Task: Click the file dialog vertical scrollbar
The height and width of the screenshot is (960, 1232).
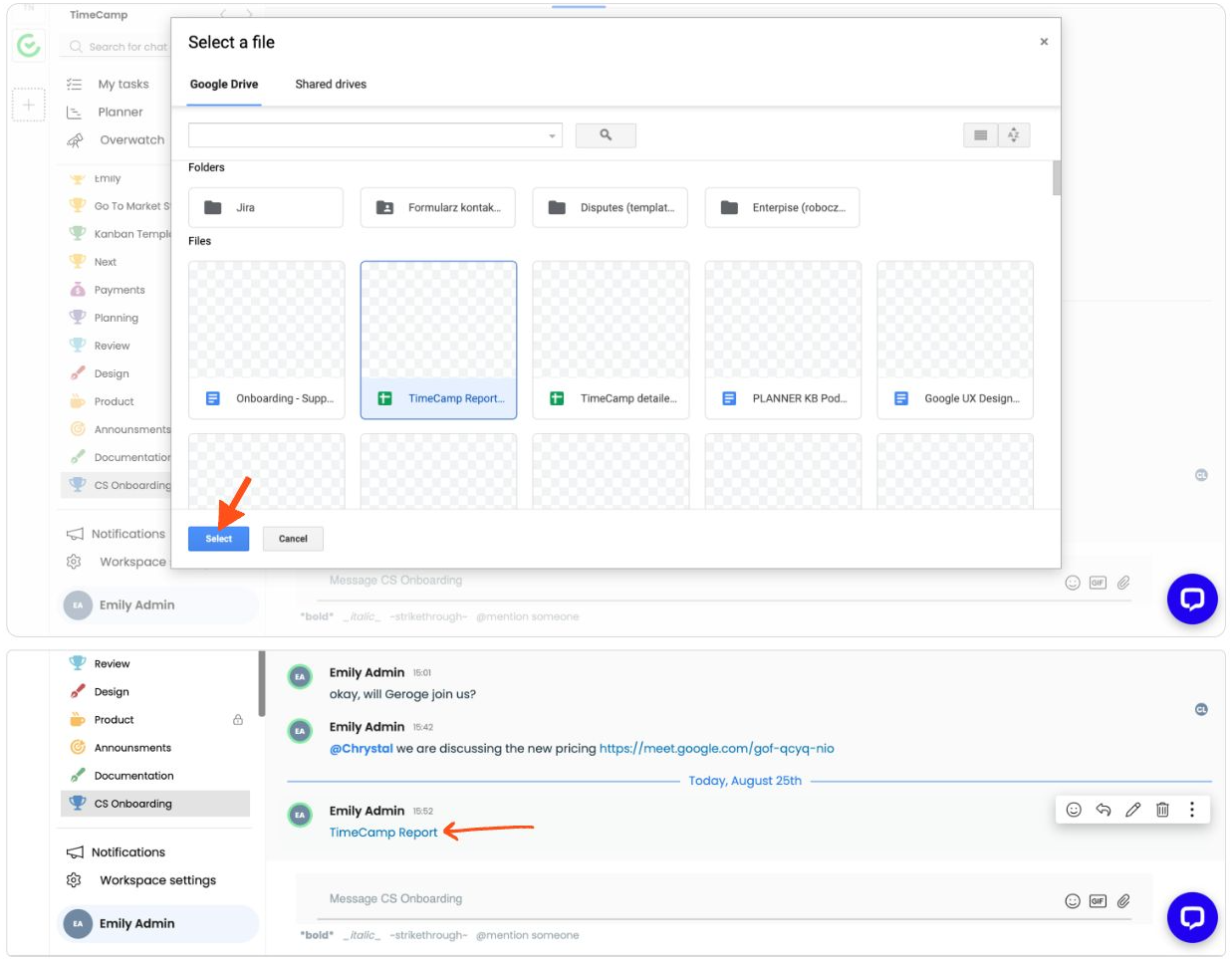Action: pyautogui.click(x=1056, y=179)
